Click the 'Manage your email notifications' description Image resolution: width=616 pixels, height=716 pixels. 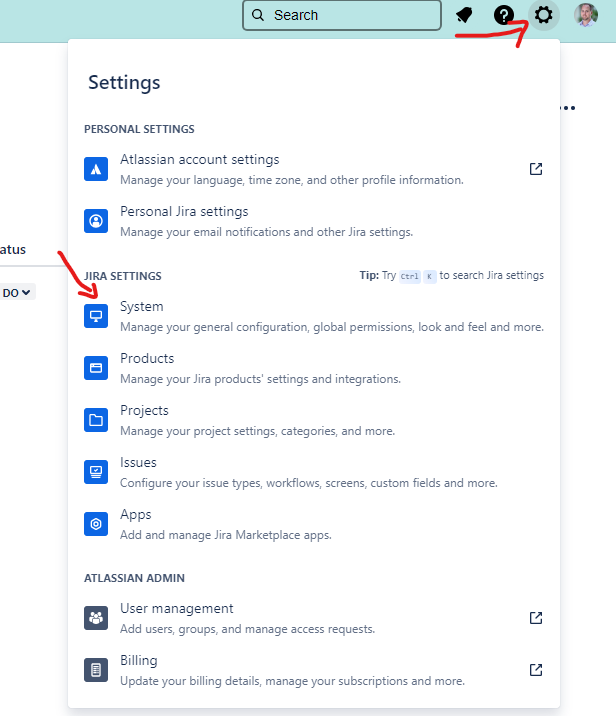click(267, 232)
